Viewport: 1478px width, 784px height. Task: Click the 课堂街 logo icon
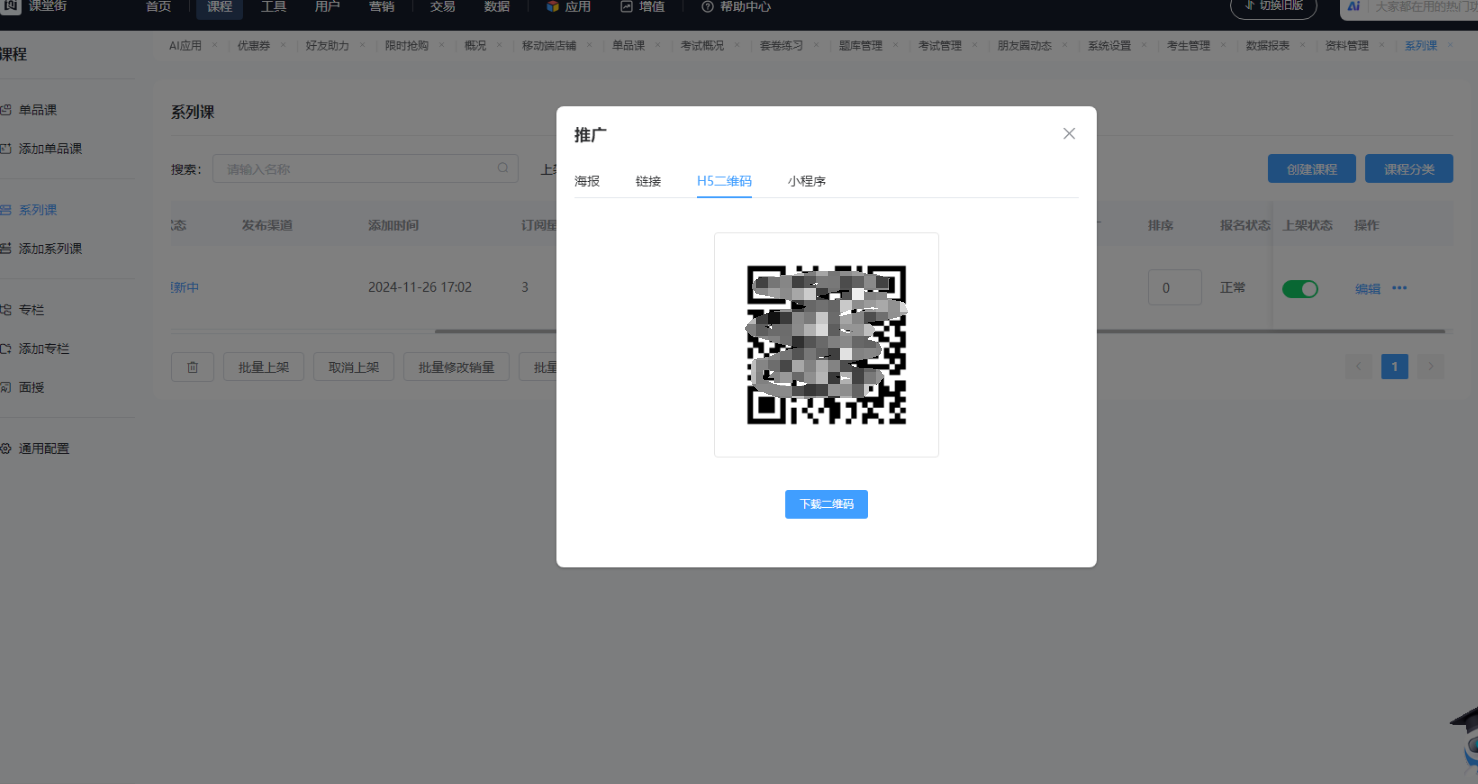click(11, 6)
